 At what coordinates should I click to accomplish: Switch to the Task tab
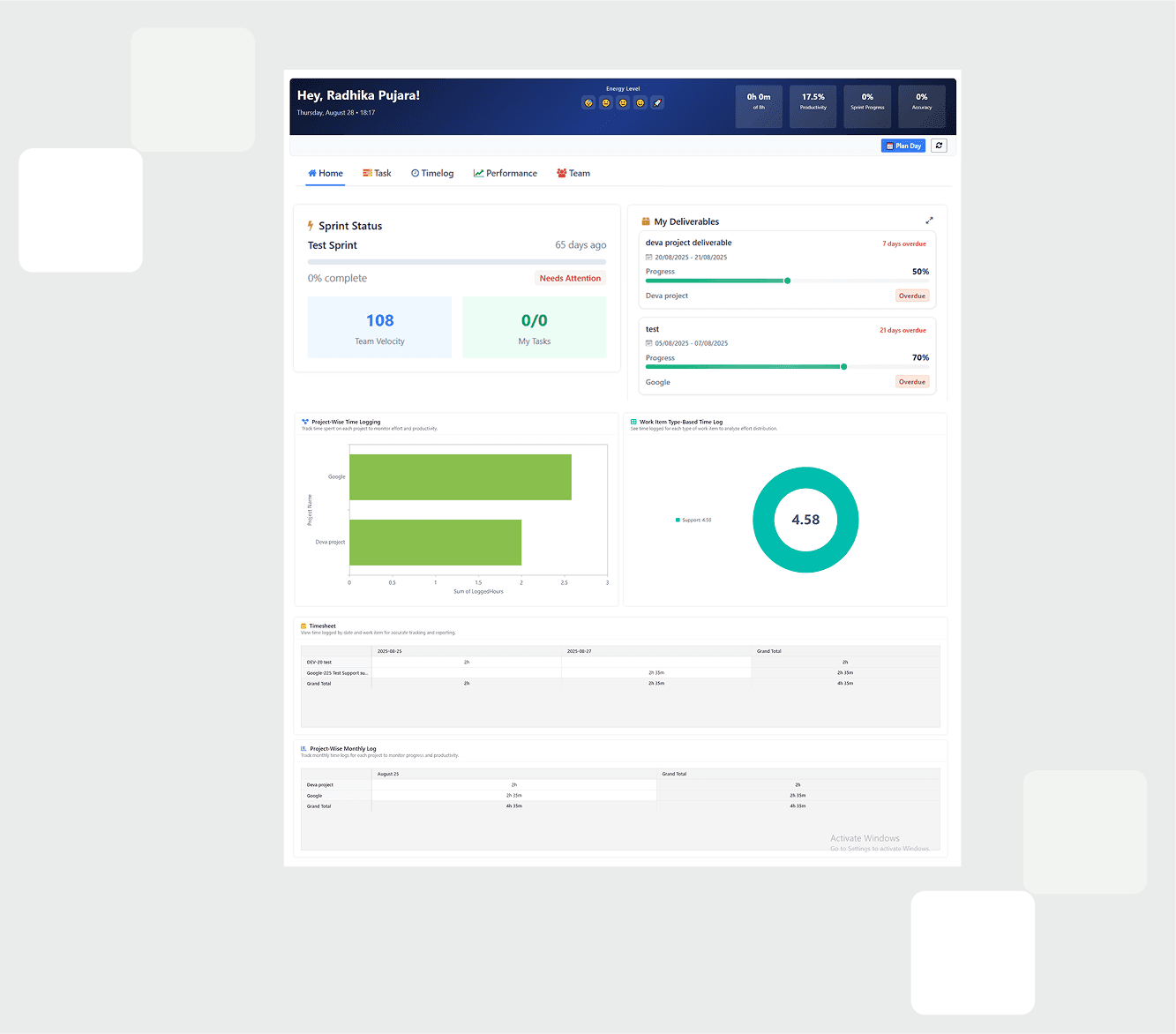[377, 173]
